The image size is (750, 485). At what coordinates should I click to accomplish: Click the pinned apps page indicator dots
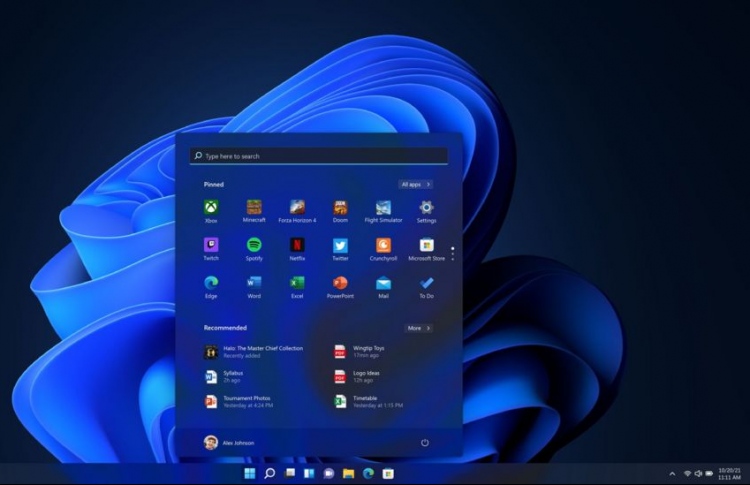[452, 253]
